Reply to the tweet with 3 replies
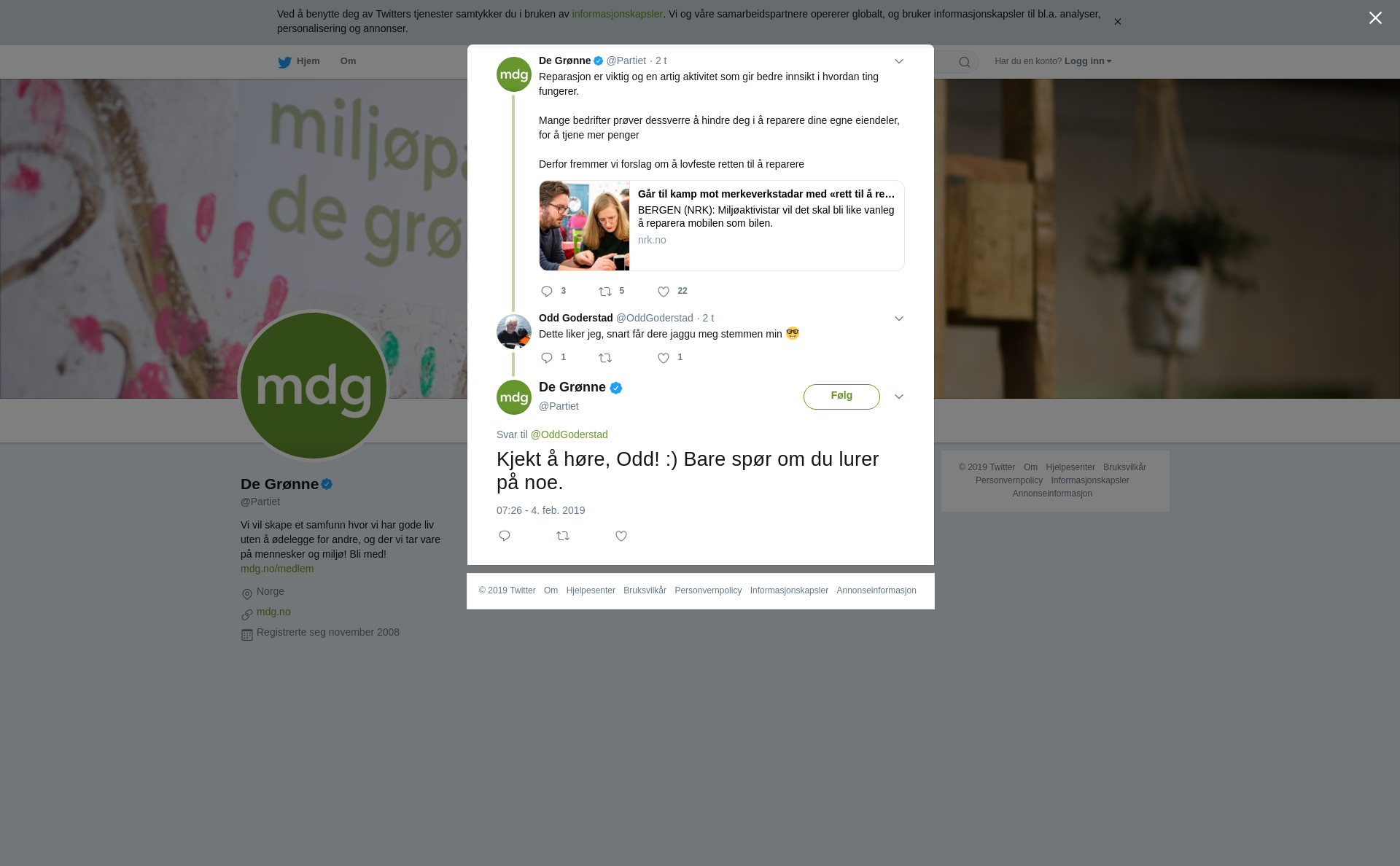Image resolution: width=1400 pixels, height=866 pixels. tap(547, 292)
